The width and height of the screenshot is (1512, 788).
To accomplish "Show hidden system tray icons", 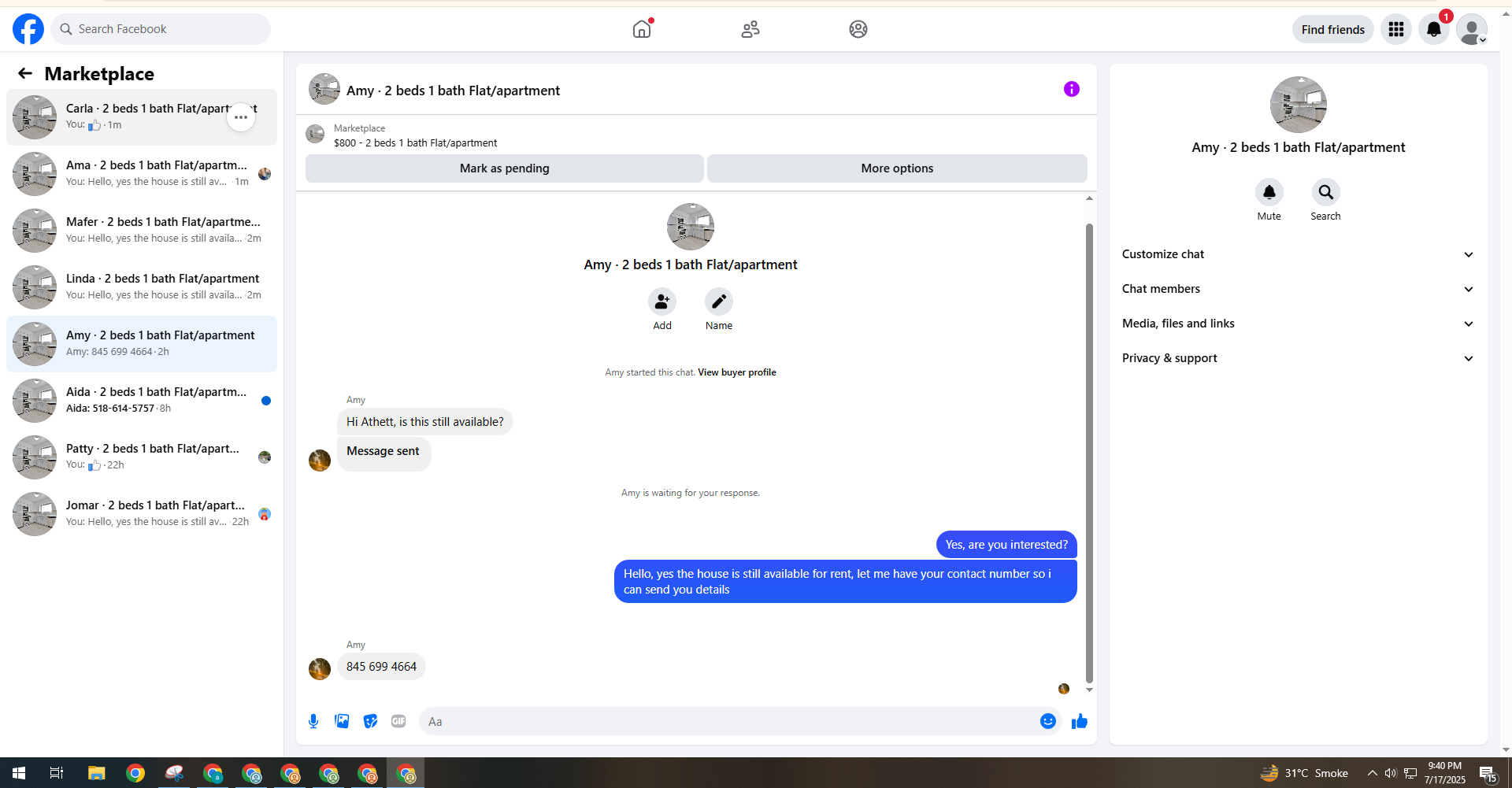I will [1372, 773].
